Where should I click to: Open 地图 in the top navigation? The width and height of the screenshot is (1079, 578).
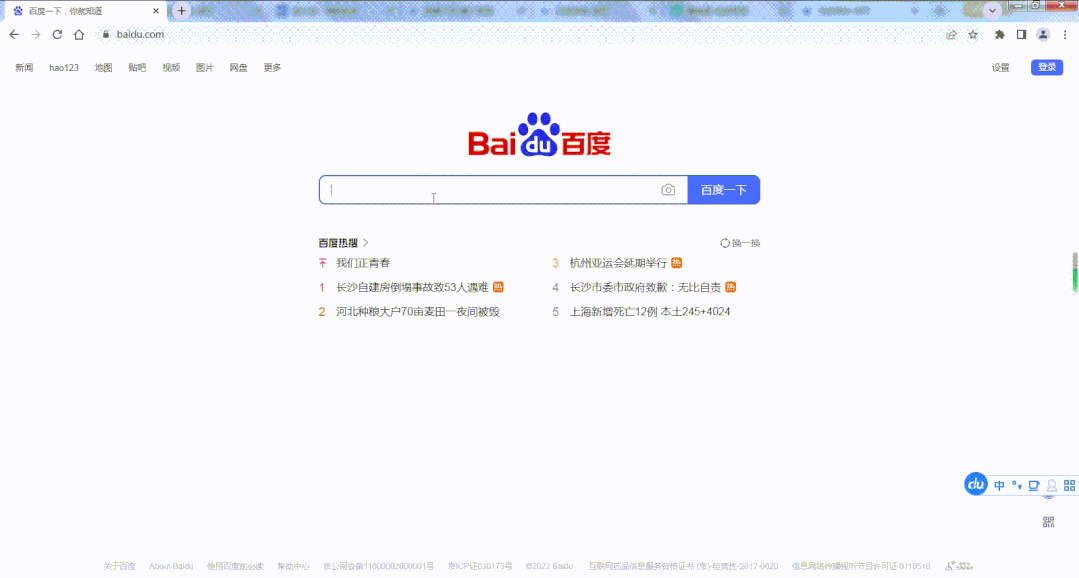[x=103, y=67]
